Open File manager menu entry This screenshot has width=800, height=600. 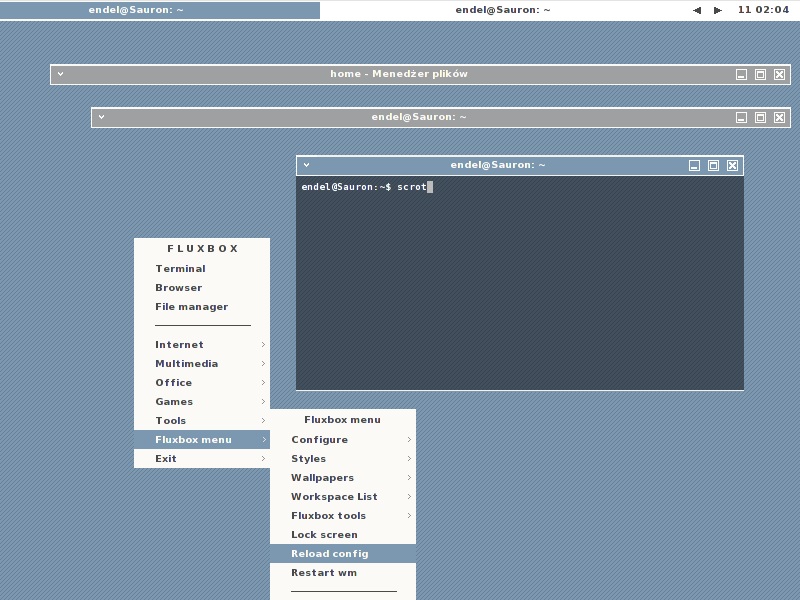click(202, 307)
